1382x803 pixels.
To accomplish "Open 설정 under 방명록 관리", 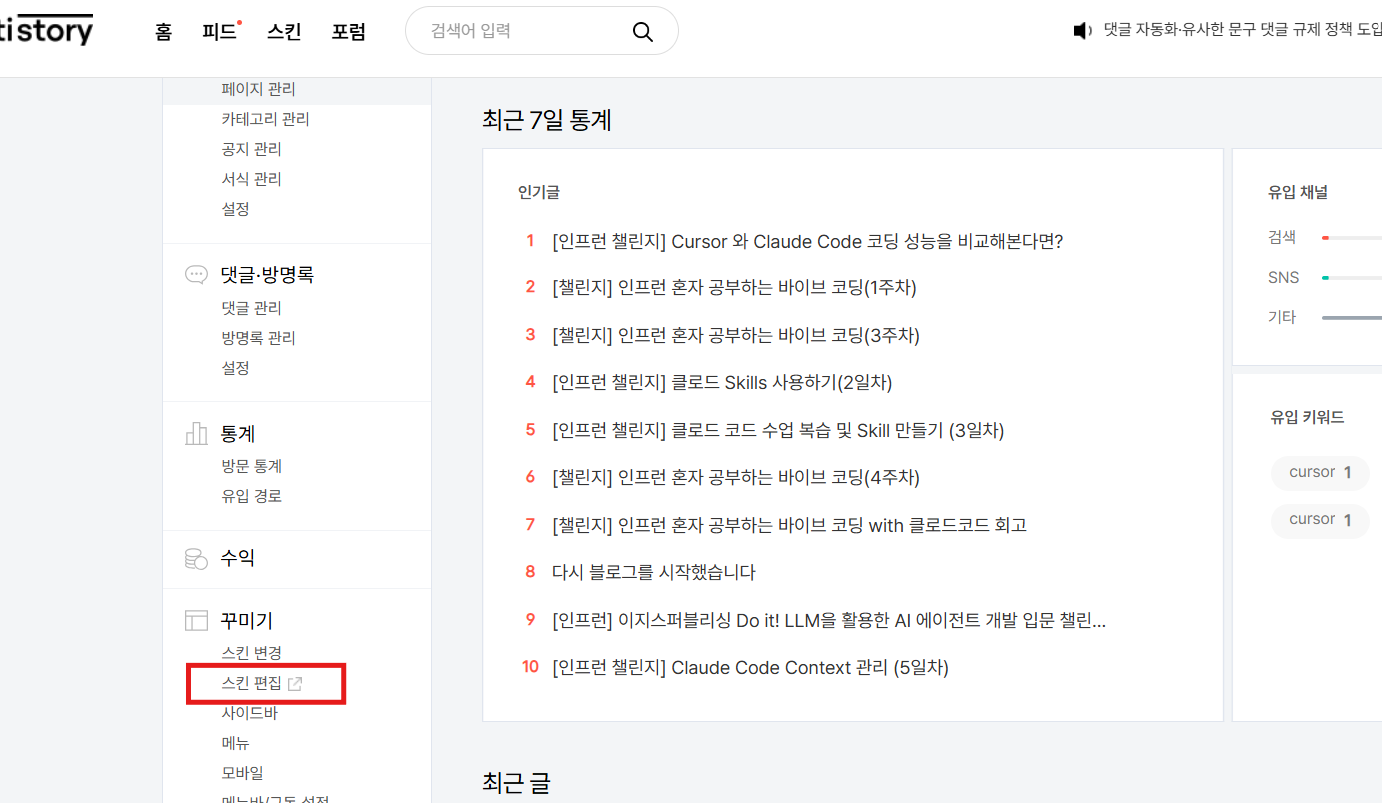I will [235, 368].
